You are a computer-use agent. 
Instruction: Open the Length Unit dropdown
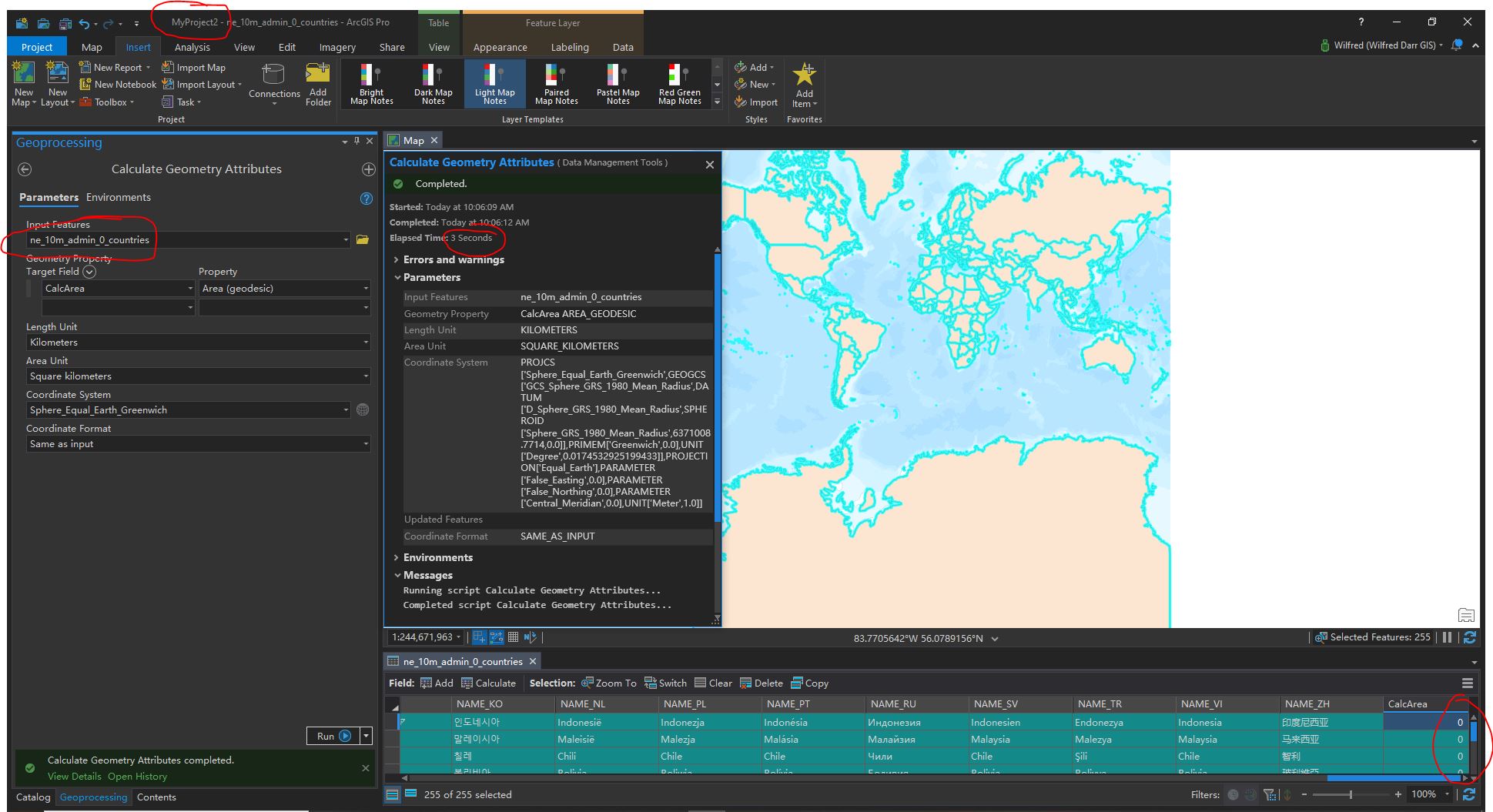pos(367,342)
